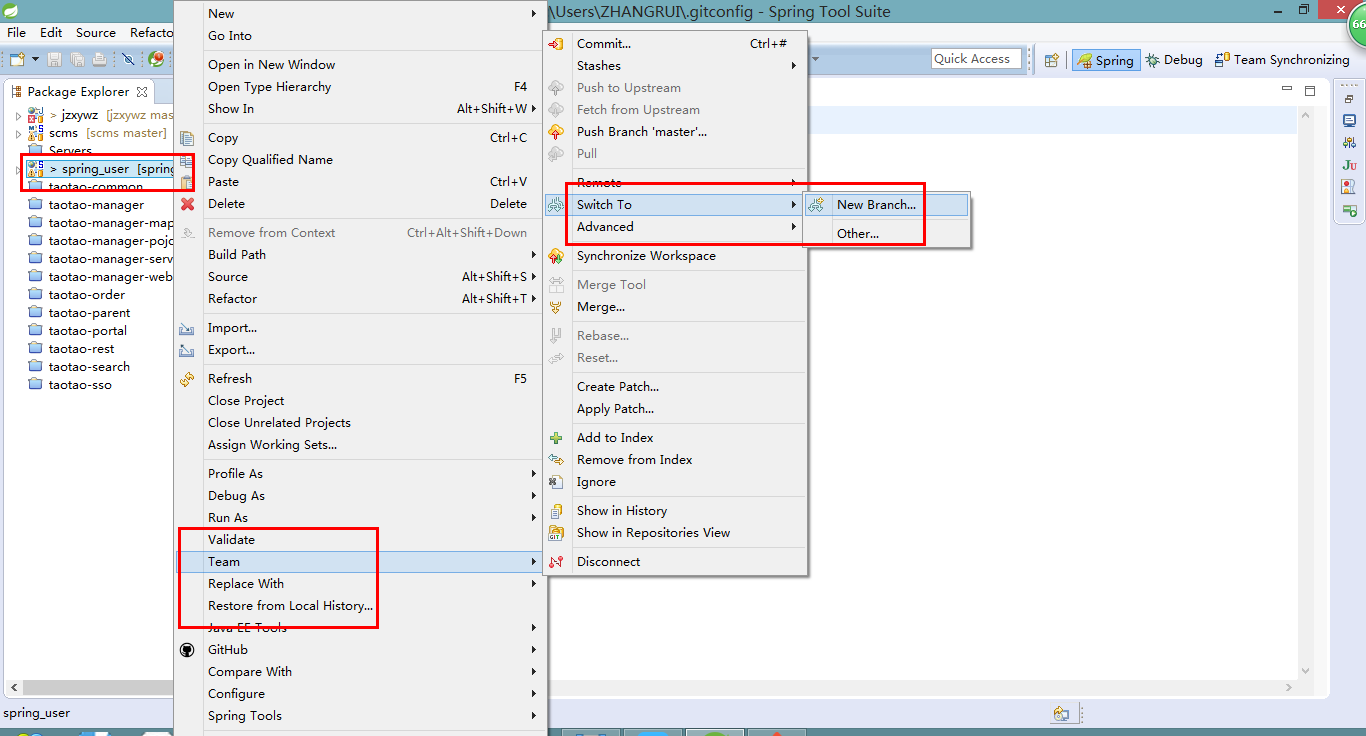This screenshot has height=736, width=1366.
Task: Open the File menu
Action: pos(17,33)
